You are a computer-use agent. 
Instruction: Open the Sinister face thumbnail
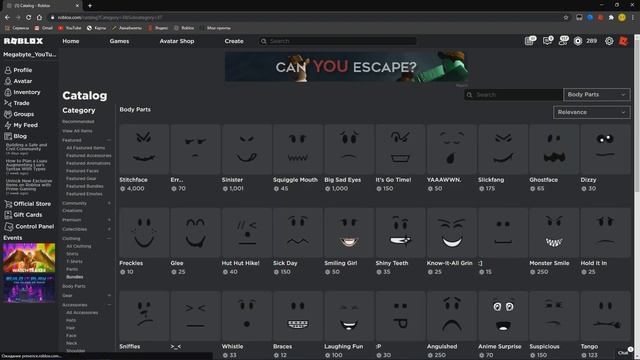[x=247, y=149]
